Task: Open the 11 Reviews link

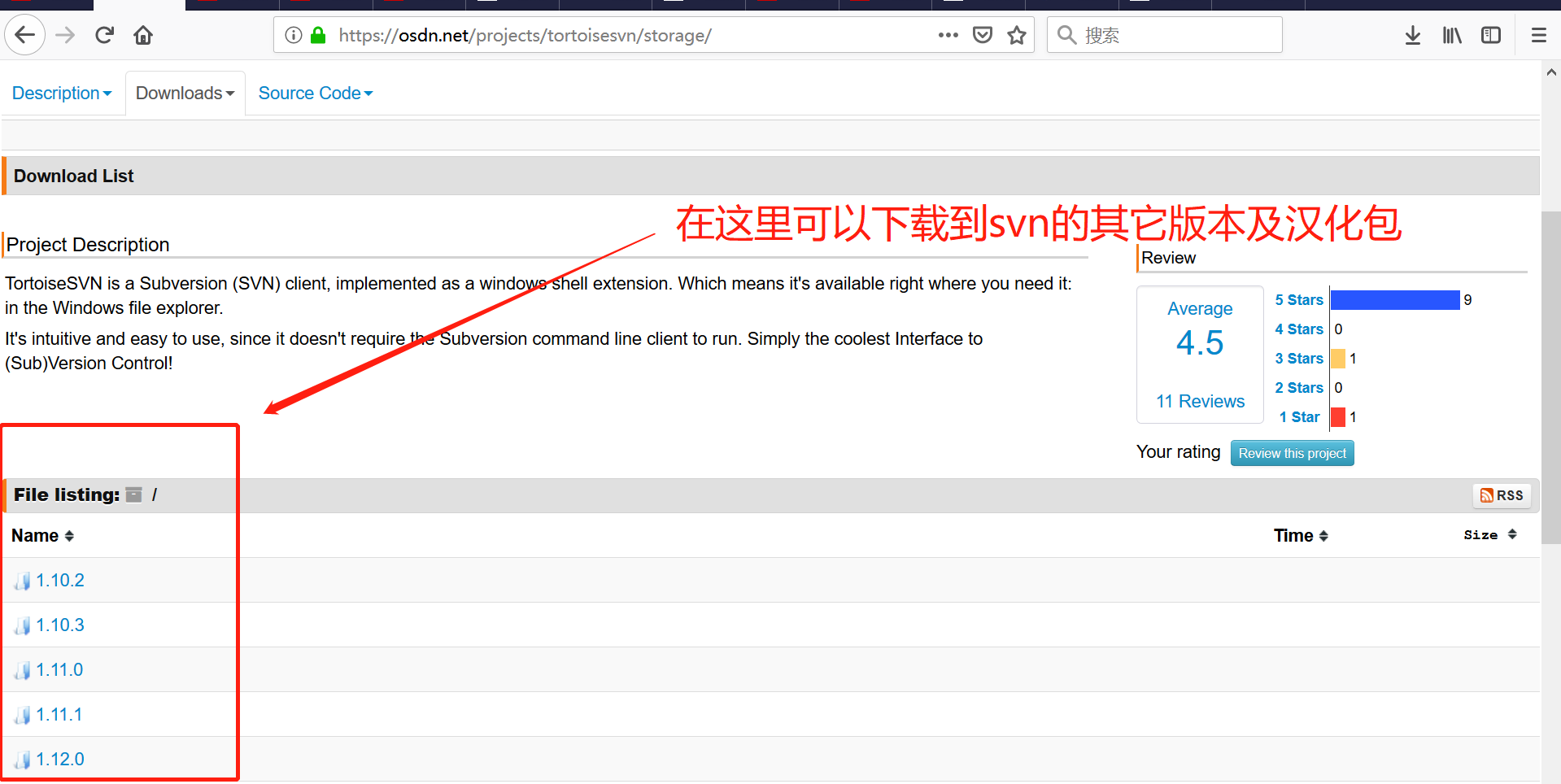Action: pos(1200,401)
